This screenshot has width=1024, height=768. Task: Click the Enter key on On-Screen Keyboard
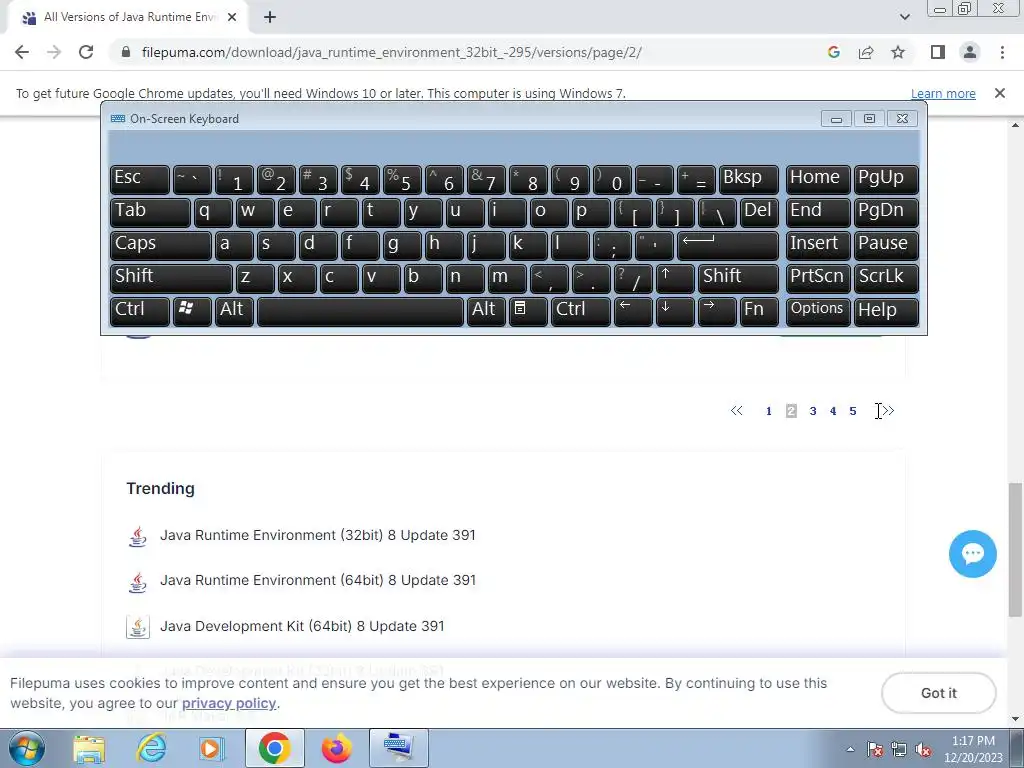click(x=728, y=245)
